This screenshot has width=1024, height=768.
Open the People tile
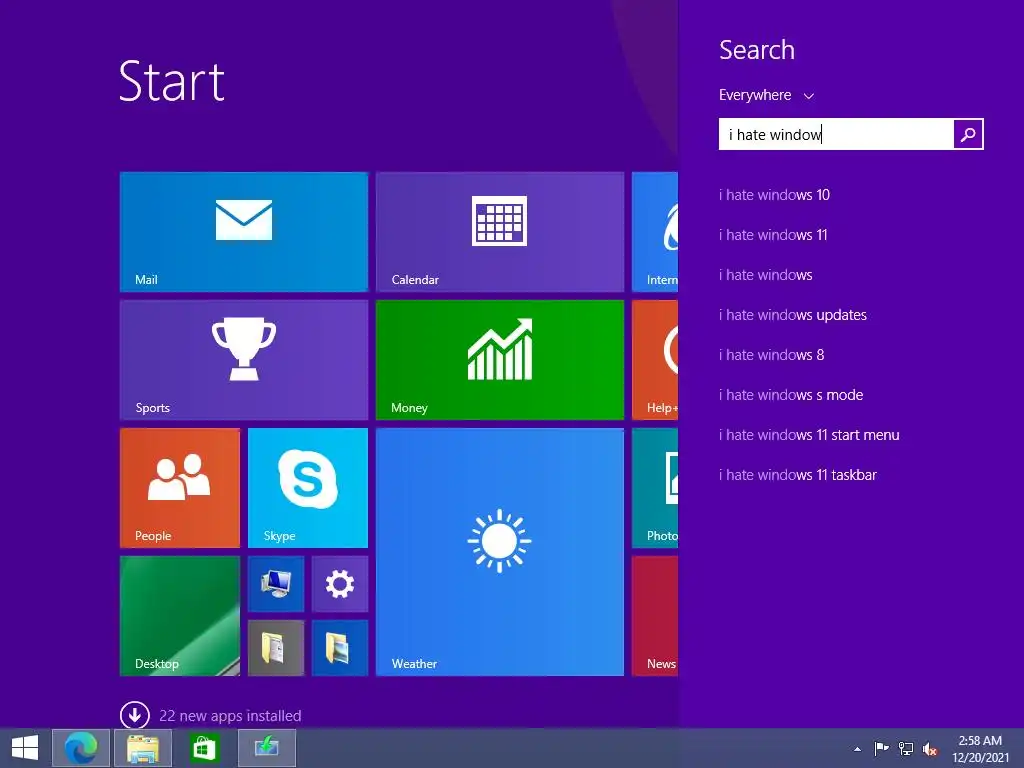[x=180, y=488]
